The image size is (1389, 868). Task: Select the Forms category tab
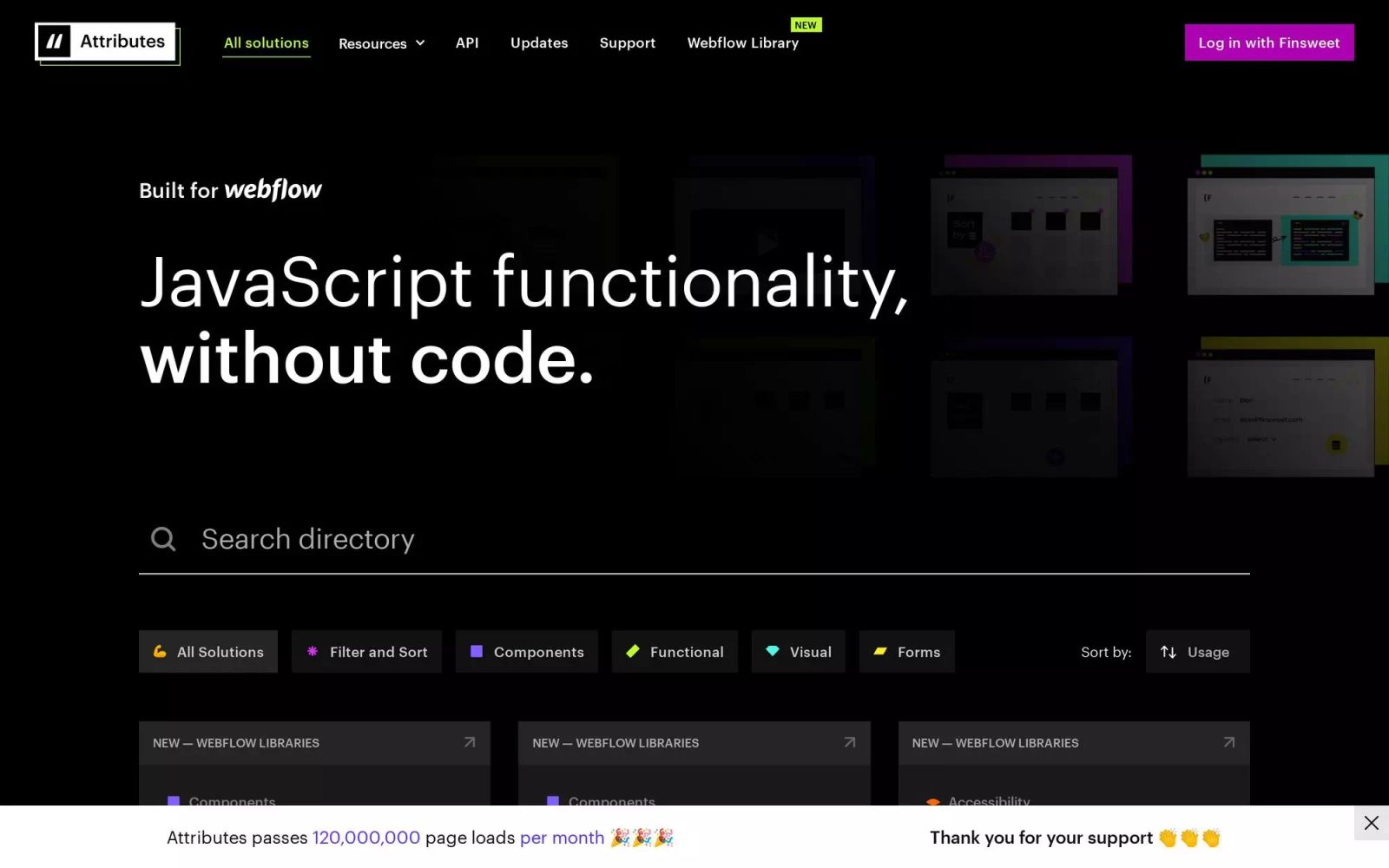907,652
